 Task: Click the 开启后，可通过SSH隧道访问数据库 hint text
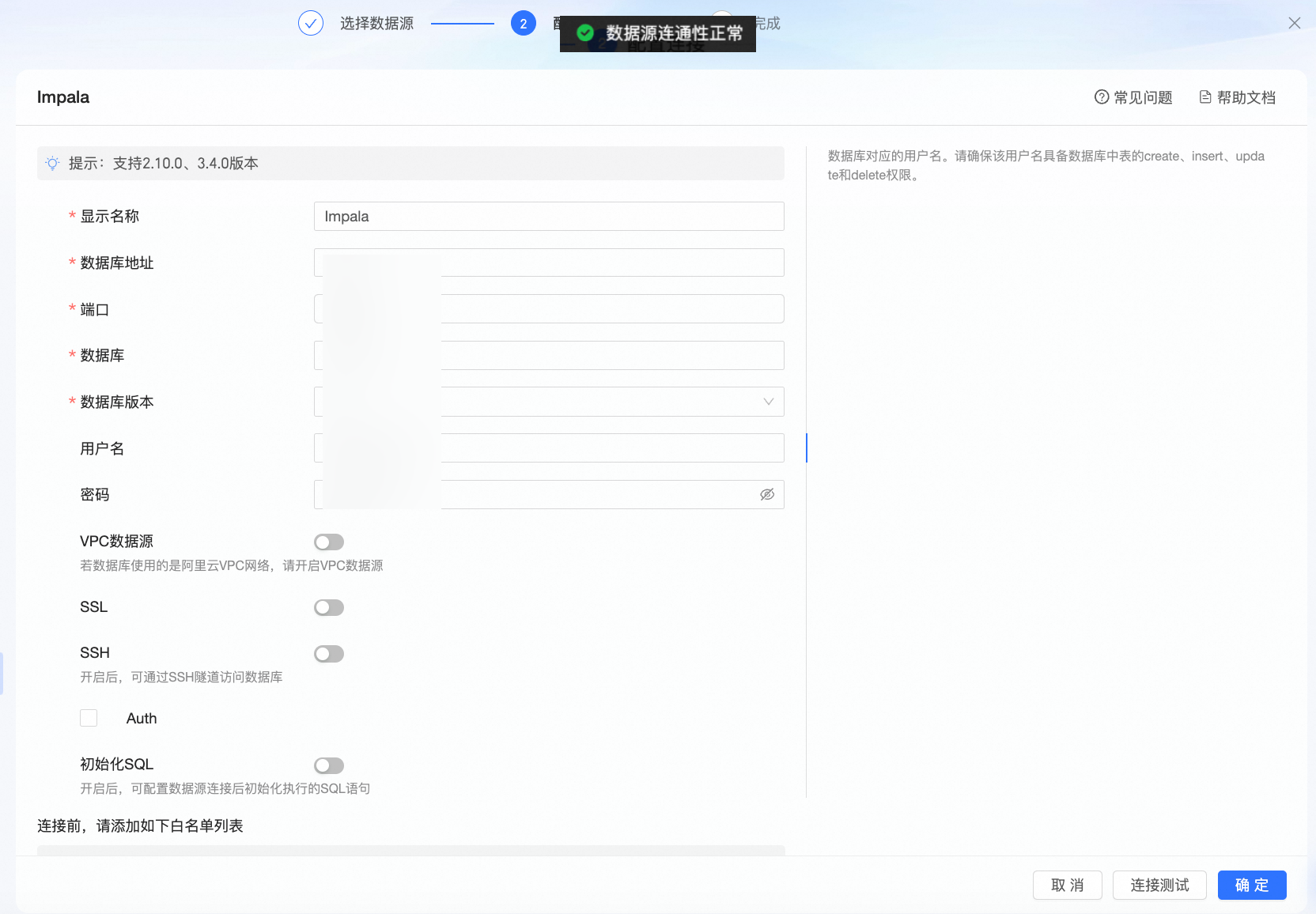181,678
